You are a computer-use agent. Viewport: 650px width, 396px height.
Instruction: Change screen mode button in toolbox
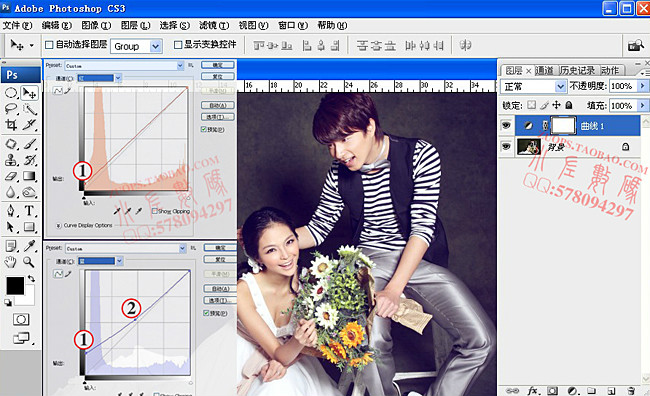point(21,338)
